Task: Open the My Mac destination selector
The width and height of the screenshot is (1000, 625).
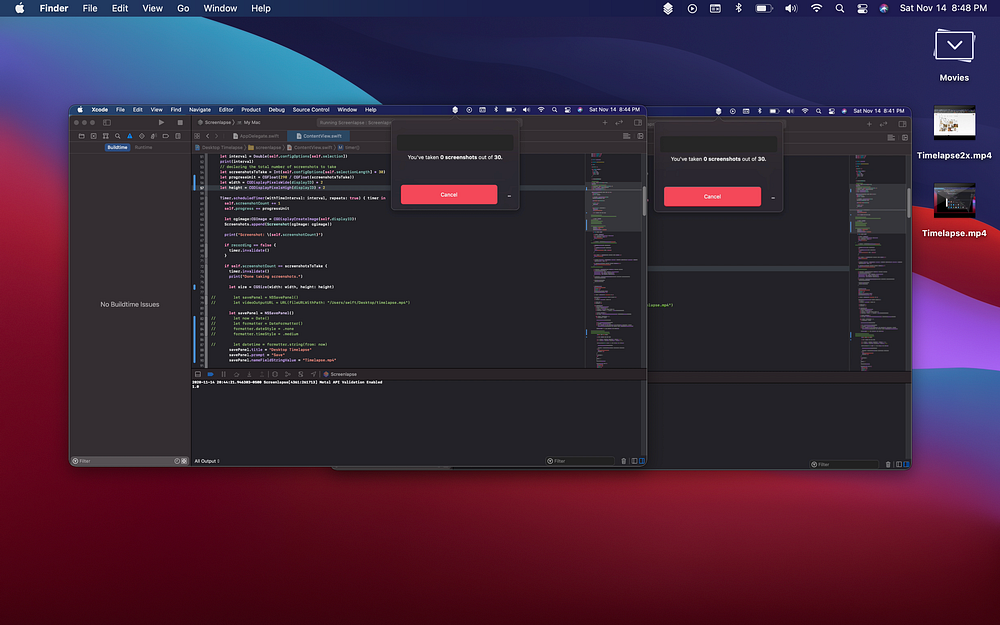Action: tap(249, 122)
